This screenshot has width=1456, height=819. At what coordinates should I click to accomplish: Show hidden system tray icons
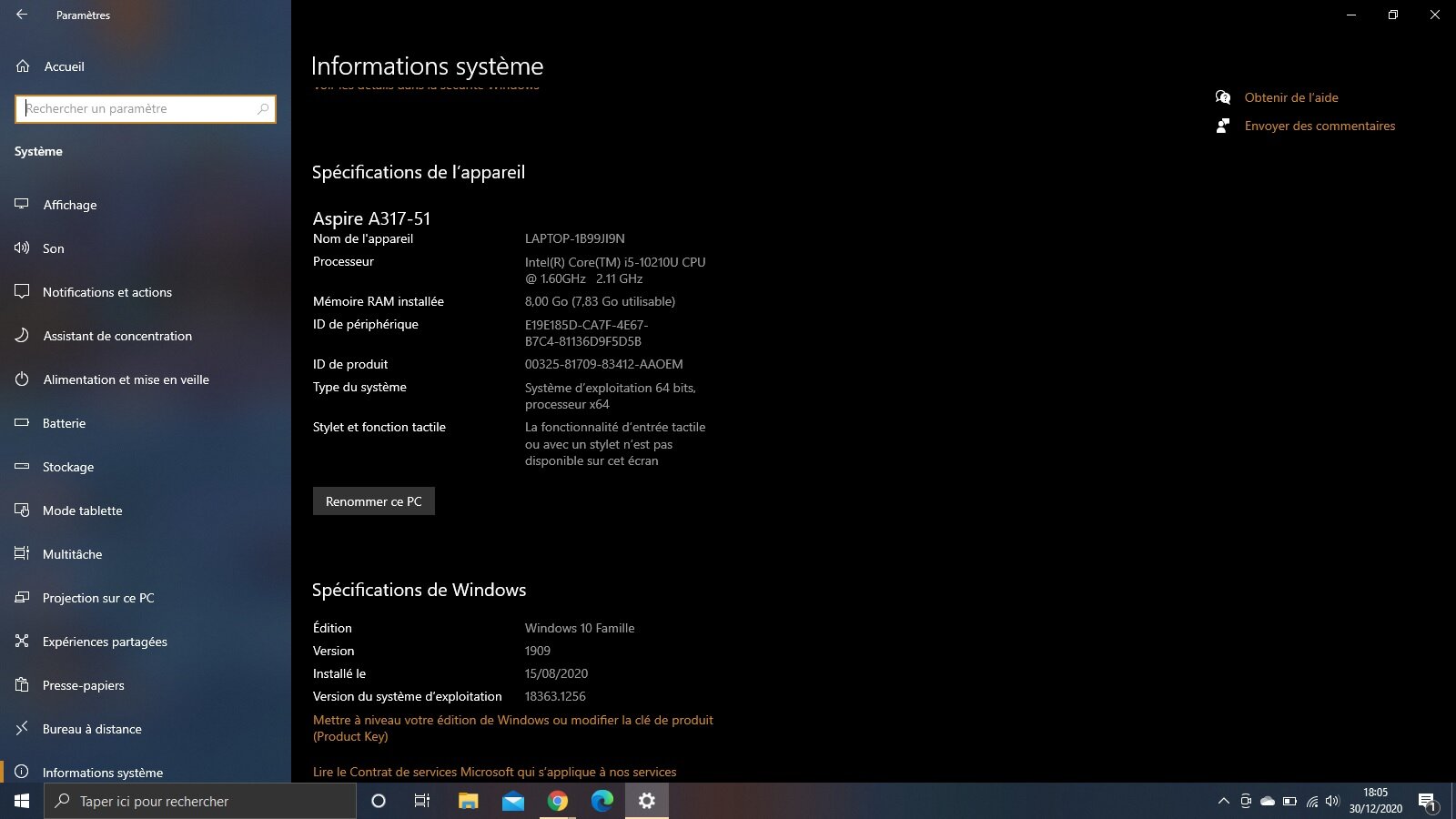tap(1223, 801)
